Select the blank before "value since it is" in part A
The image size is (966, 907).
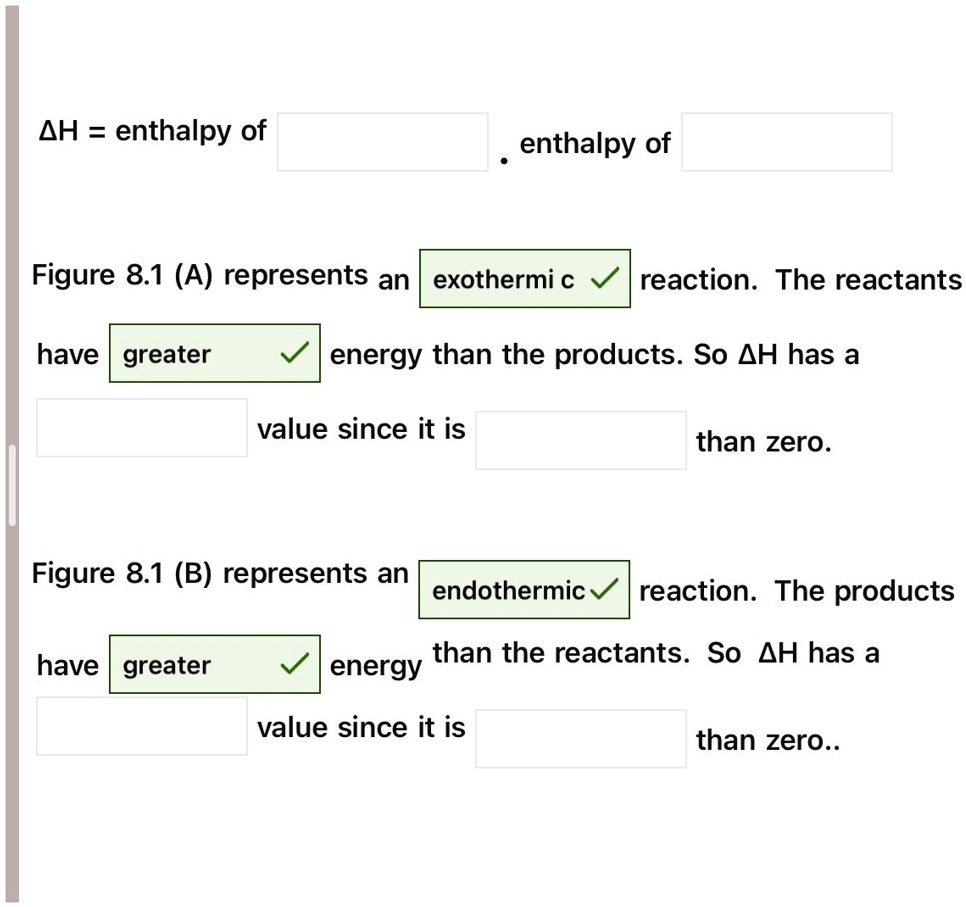tap(141, 427)
